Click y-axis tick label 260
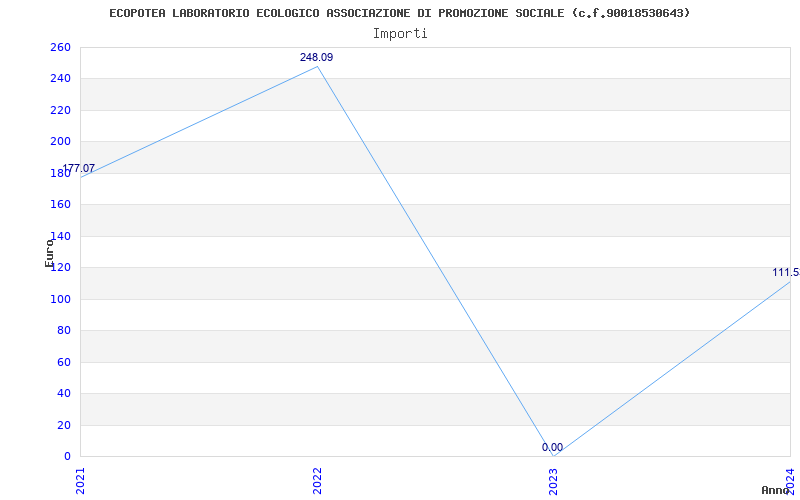The image size is (800, 500). click(x=60, y=47)
